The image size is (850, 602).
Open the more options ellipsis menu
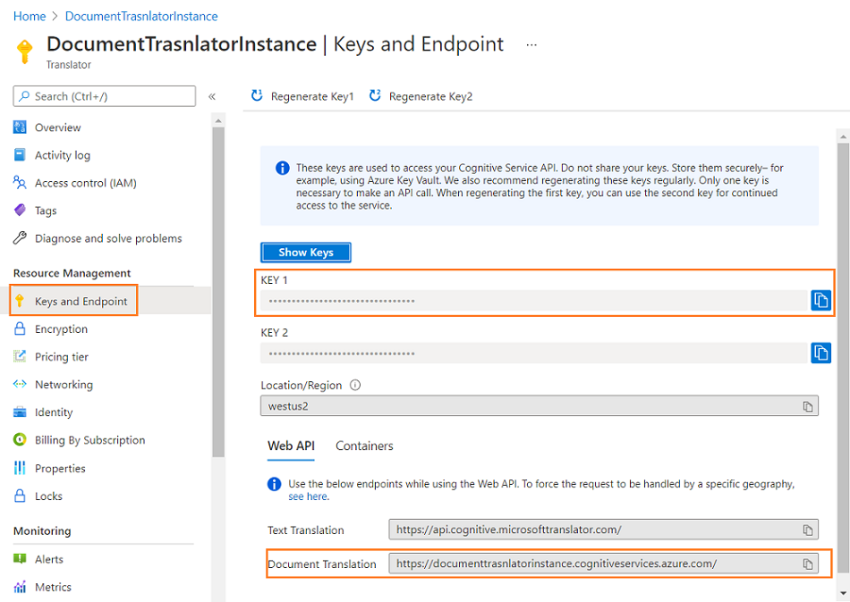tap(531, 44)
